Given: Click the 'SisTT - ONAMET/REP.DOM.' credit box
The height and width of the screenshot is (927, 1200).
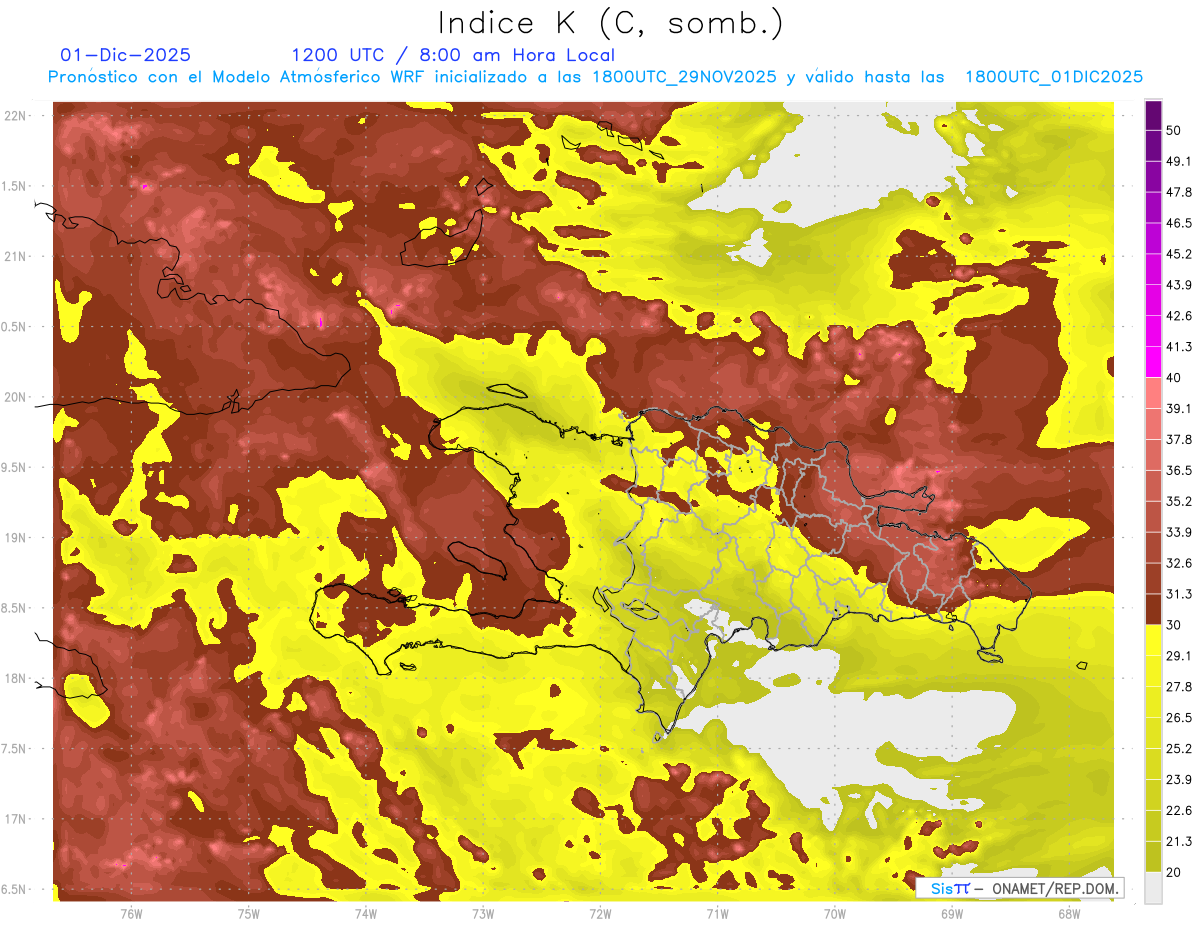Looking at the screenshot, I should (1022, 888).
